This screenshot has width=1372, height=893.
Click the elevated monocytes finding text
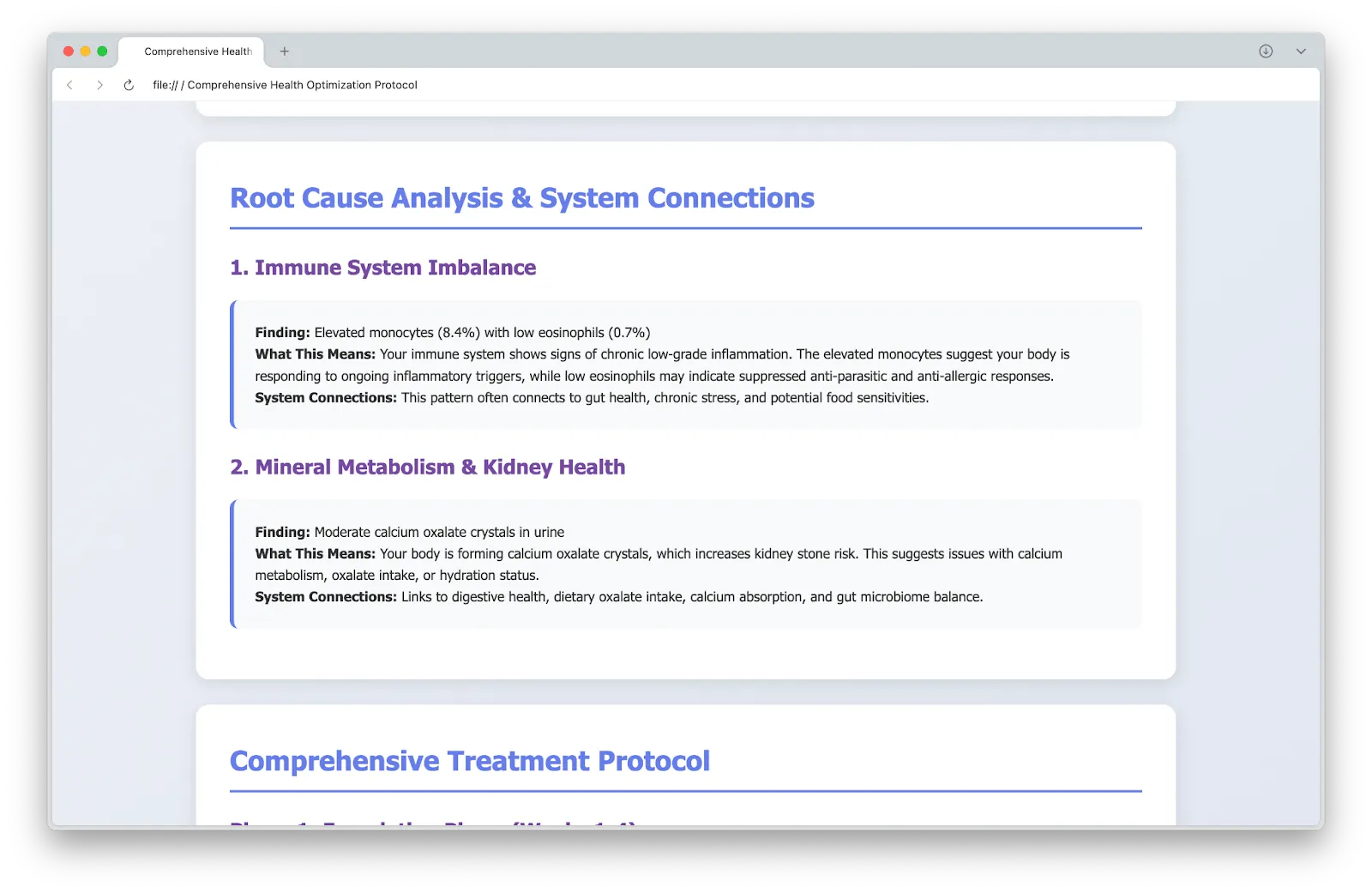pos(481,333)
